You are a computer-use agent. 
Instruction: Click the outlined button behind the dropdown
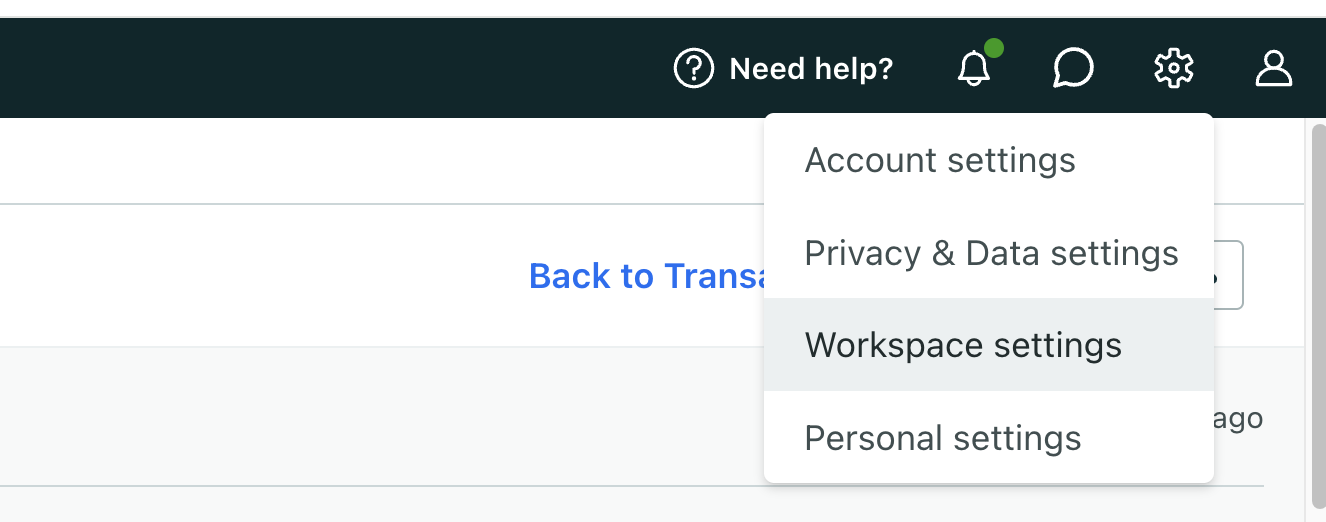pos(1230,275)
